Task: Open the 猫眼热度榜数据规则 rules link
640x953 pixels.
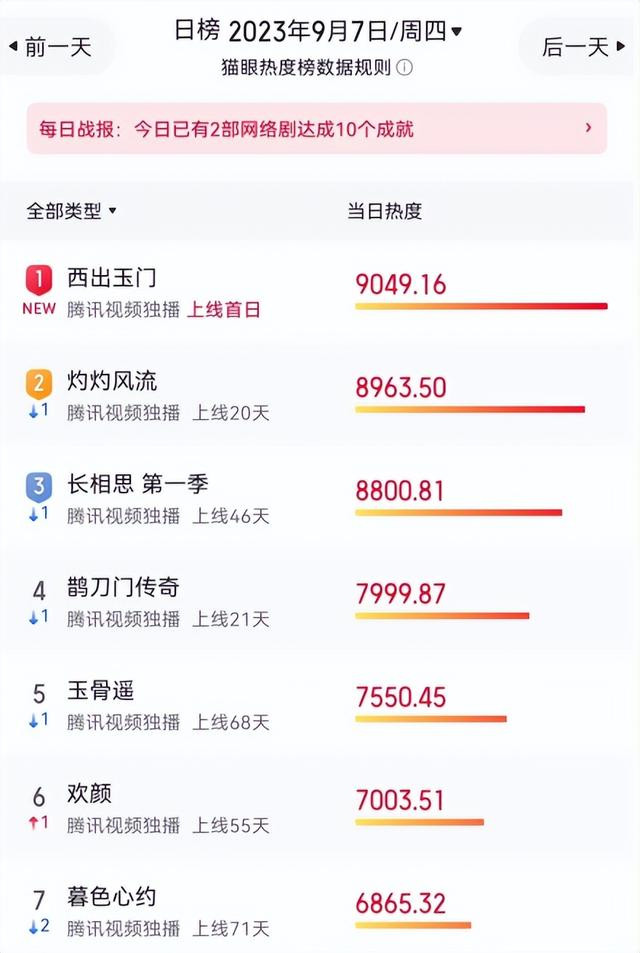Action: 306,67
